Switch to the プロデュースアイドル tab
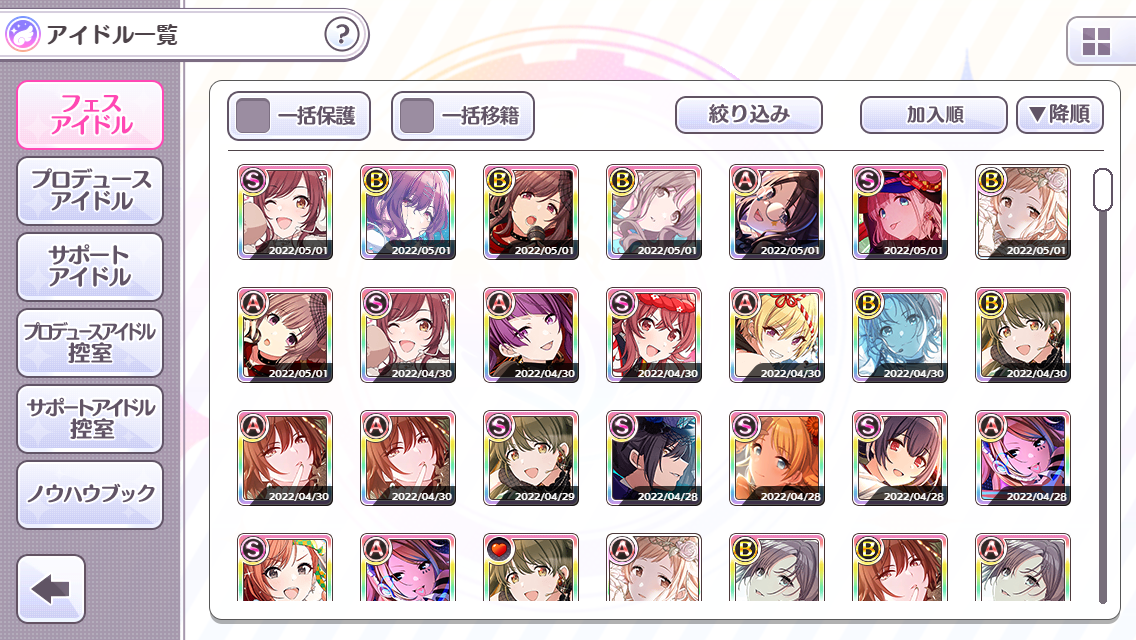 pos(90,191)
